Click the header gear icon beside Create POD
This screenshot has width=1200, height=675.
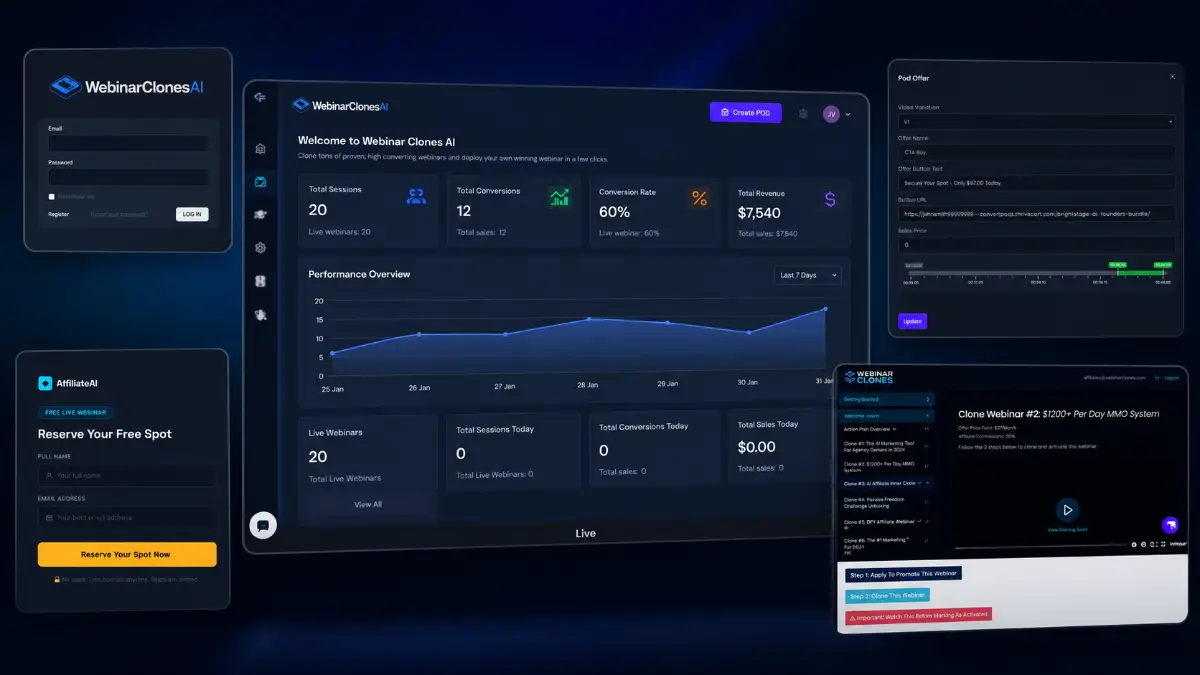click(x=803, y=114)
